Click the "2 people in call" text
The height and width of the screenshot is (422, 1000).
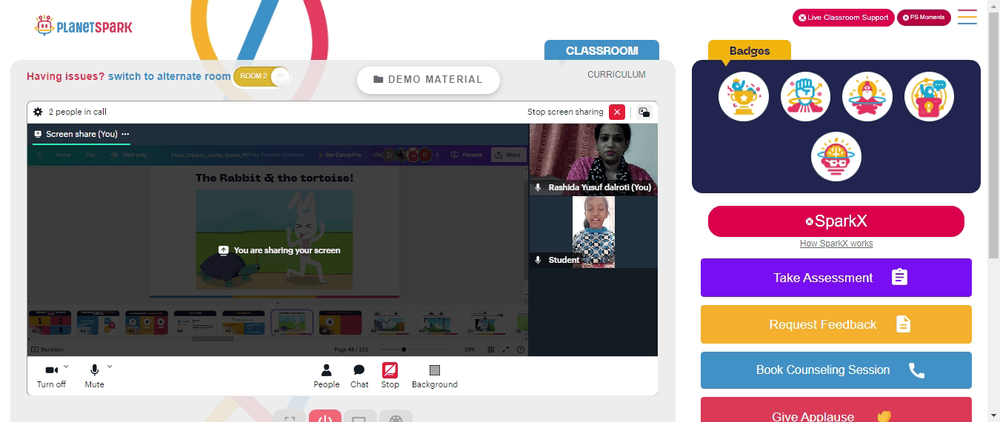(77, 112)
